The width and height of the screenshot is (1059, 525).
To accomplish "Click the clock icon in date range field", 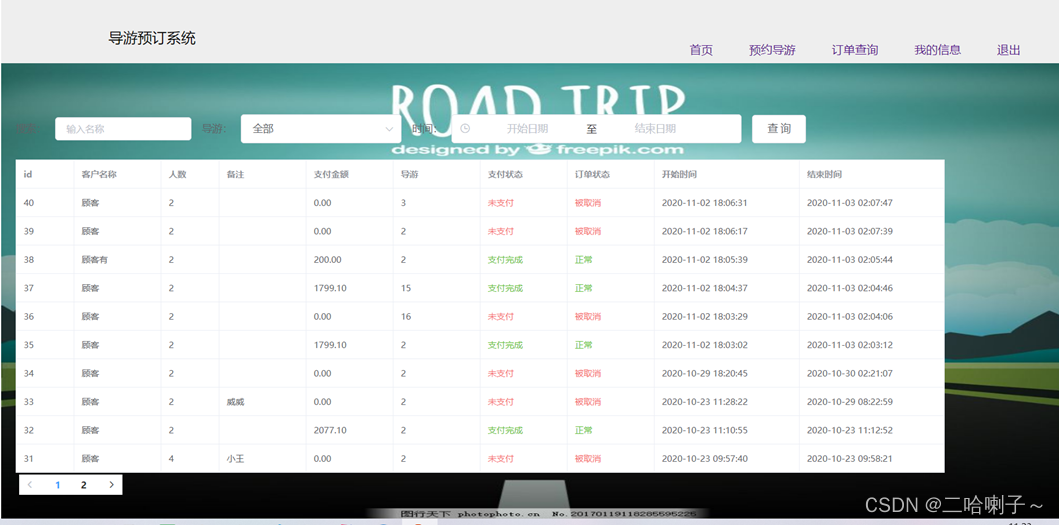I will [x=465, y=129].
